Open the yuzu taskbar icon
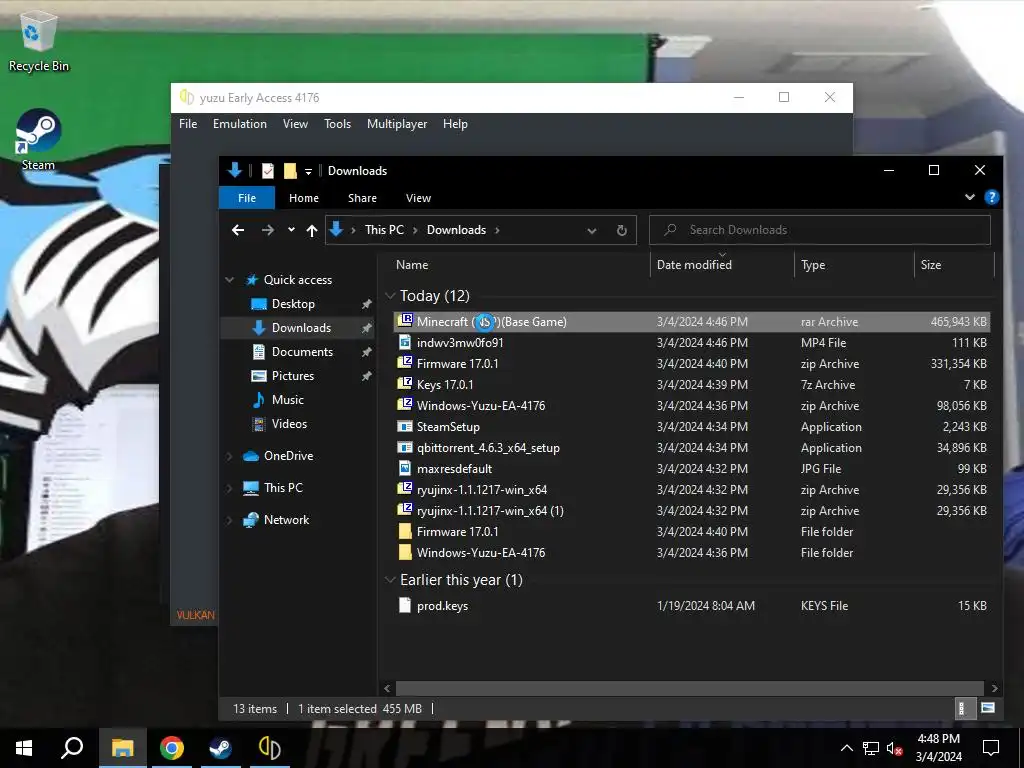This screenshot has height=768, width=1024. click(269, 748)
